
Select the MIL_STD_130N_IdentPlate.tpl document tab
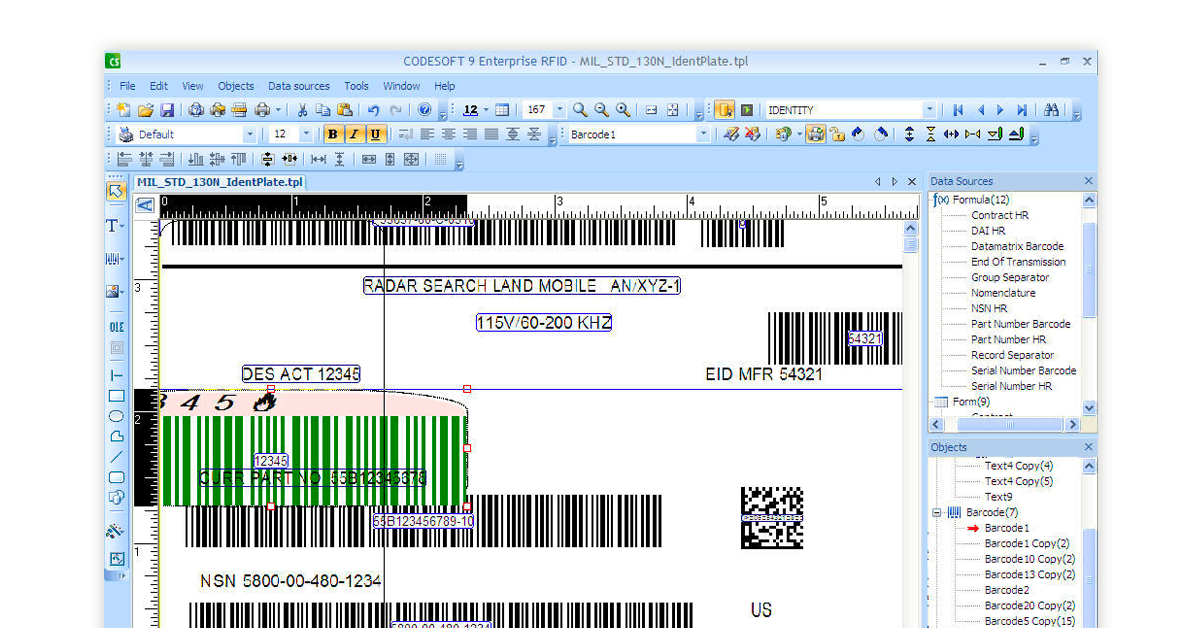click(220, 182)
